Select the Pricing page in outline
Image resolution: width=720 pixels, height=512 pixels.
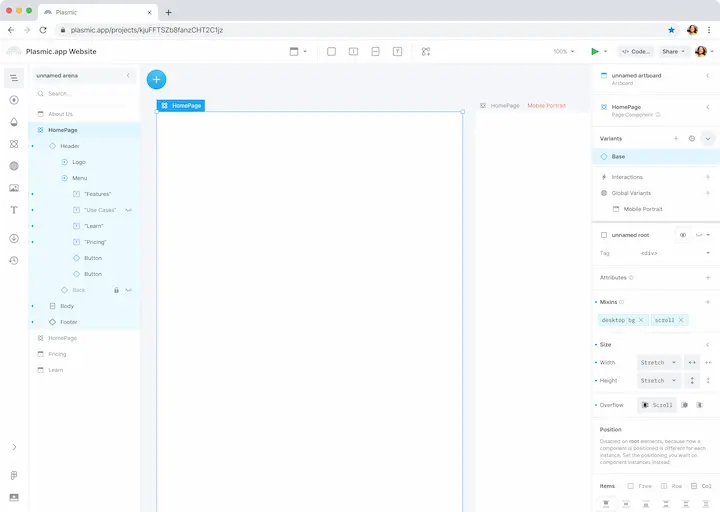(57, 354)
